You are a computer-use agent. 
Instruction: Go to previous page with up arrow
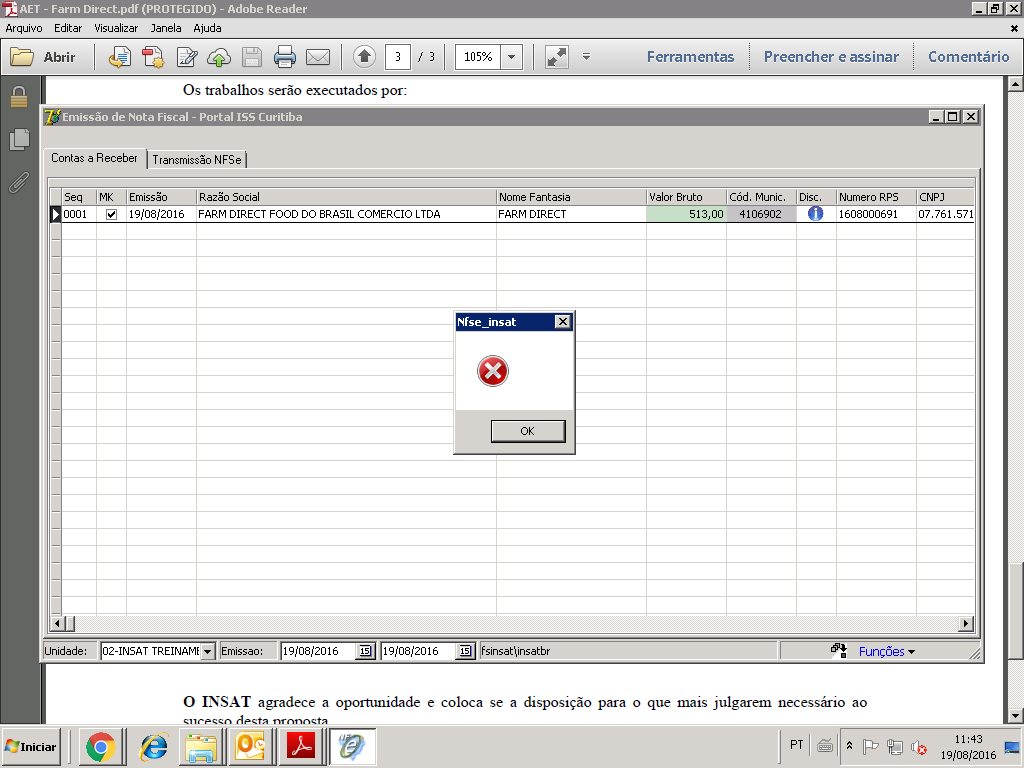click(x=364, y=57)
